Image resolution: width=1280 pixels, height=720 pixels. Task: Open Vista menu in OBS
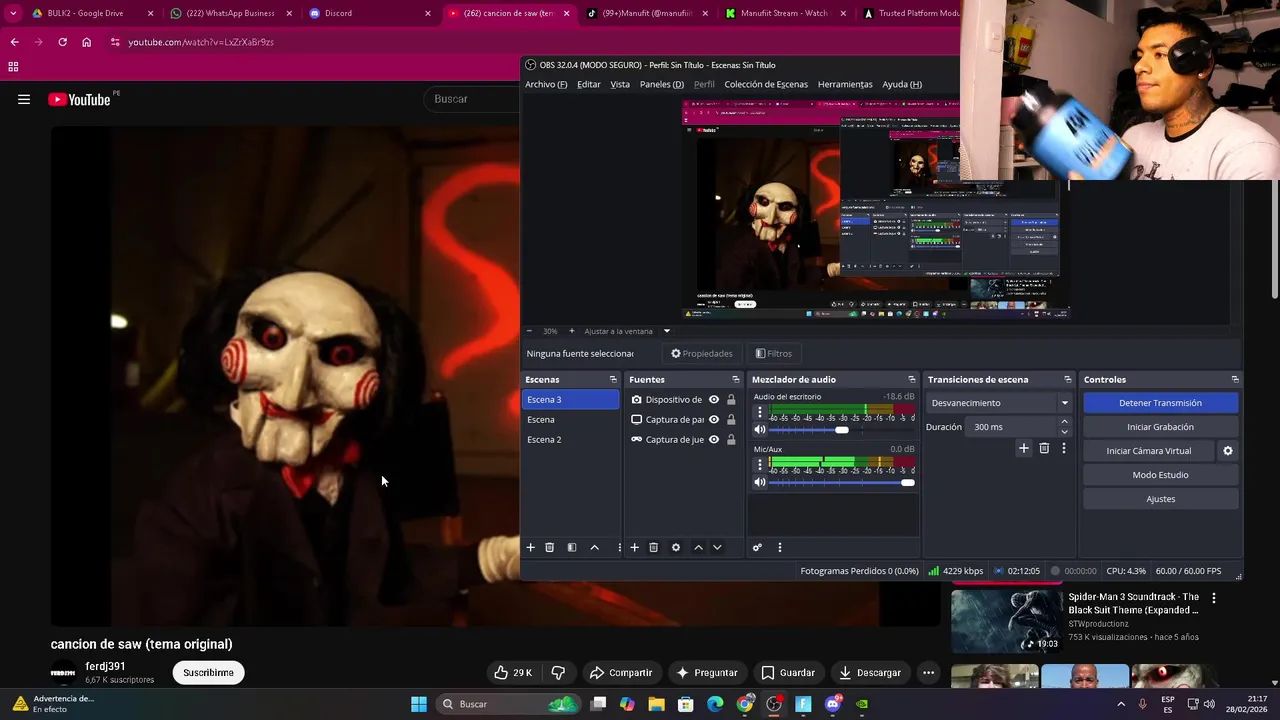click(x=620, y=84)
